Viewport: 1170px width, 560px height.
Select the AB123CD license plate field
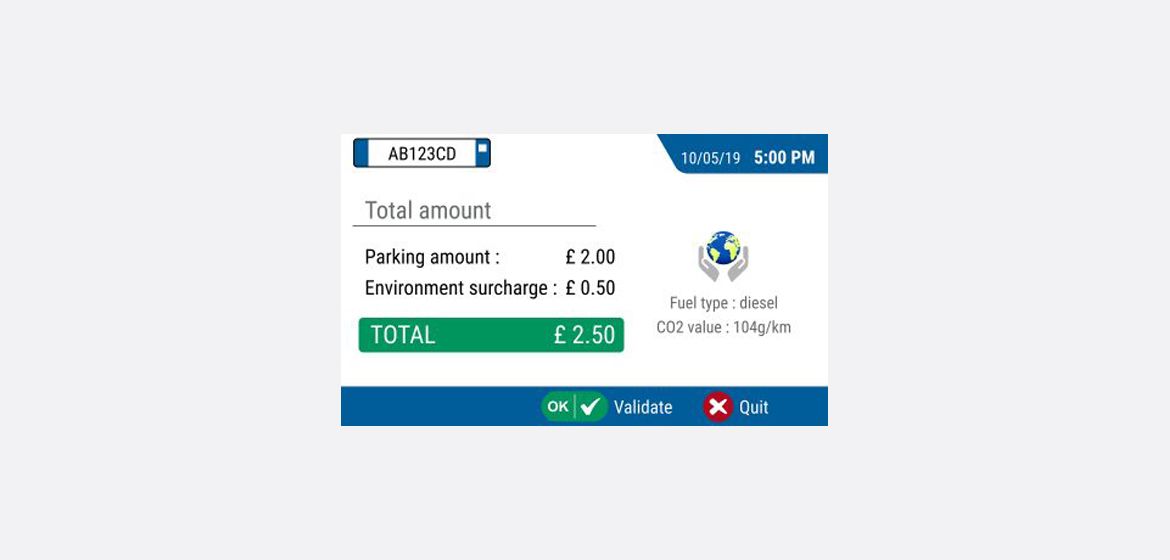coord(422,153)
